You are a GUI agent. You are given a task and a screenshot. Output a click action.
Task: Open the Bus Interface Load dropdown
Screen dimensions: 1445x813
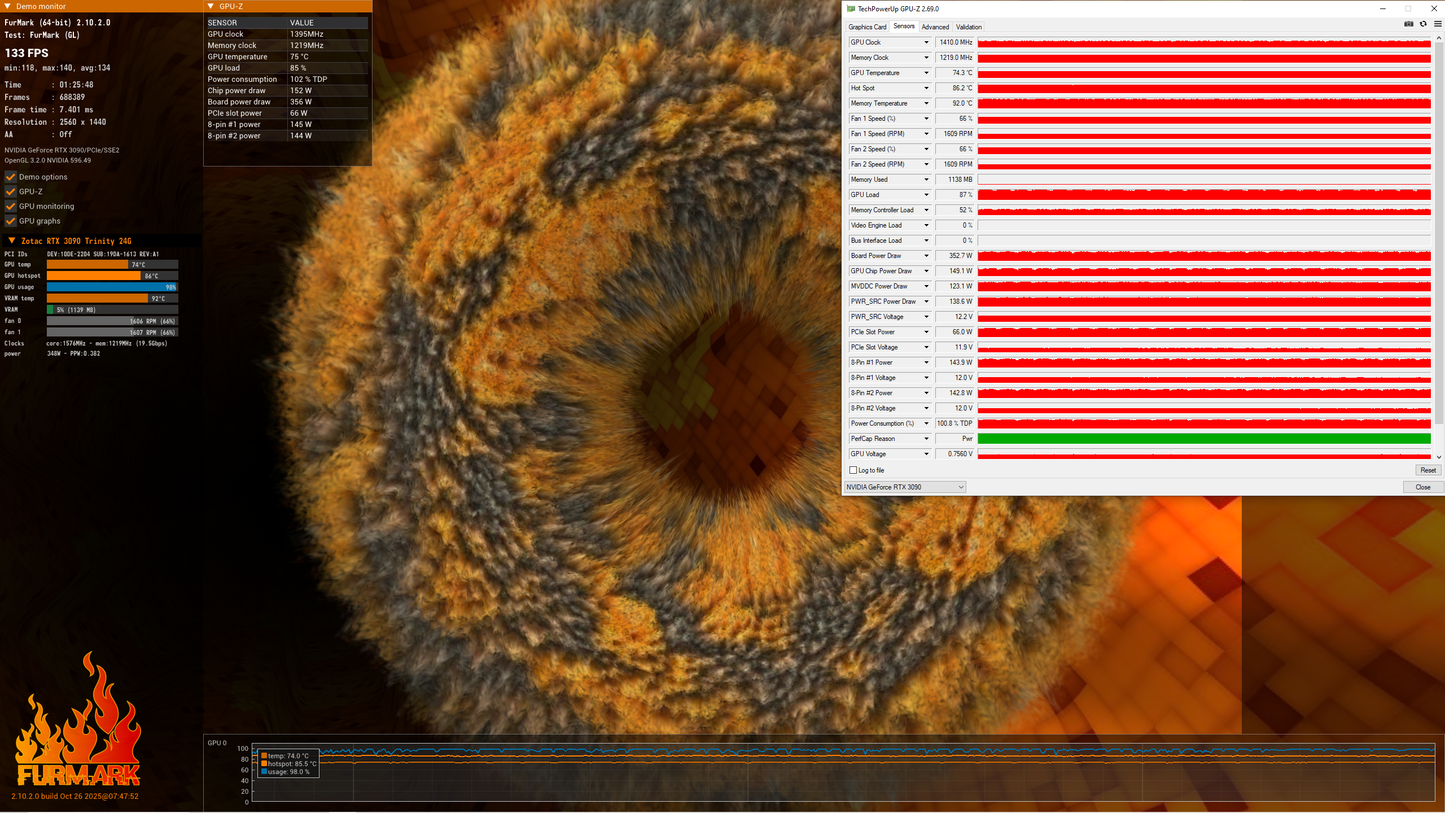coord(926,241)
